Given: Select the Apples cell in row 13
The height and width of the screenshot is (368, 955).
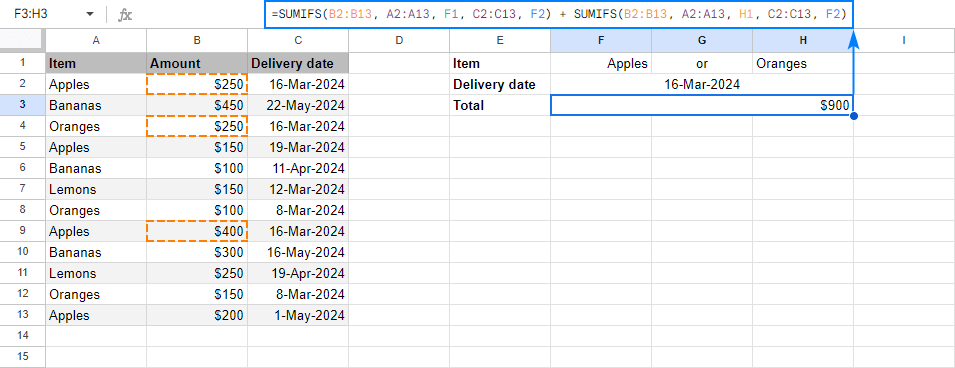Looking at the screenshot, I should pyautogui.click(x=96, y=316).
